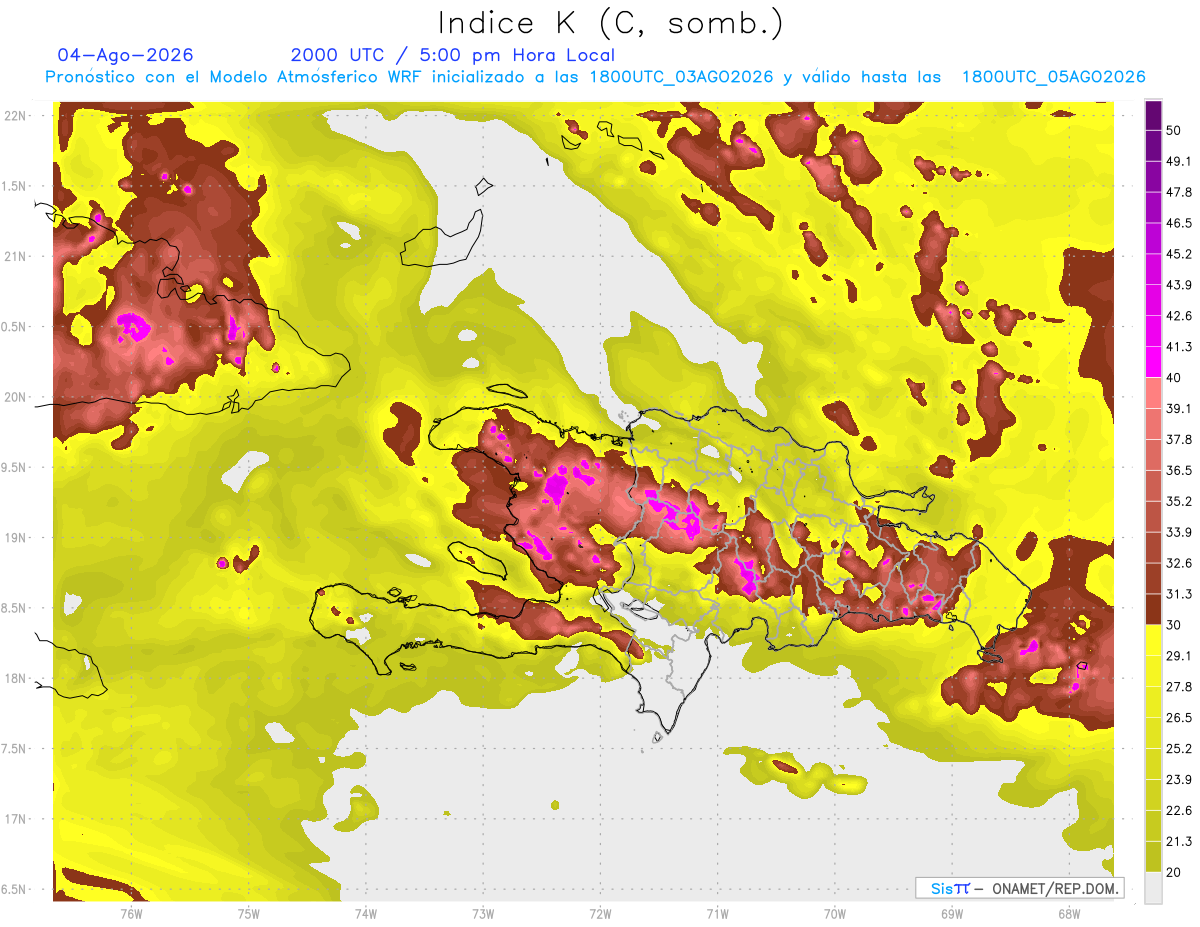This screenshot has width=1200, height=927.
Task: Click the colorbar value '50'
Action: (x=1175, y=131)
